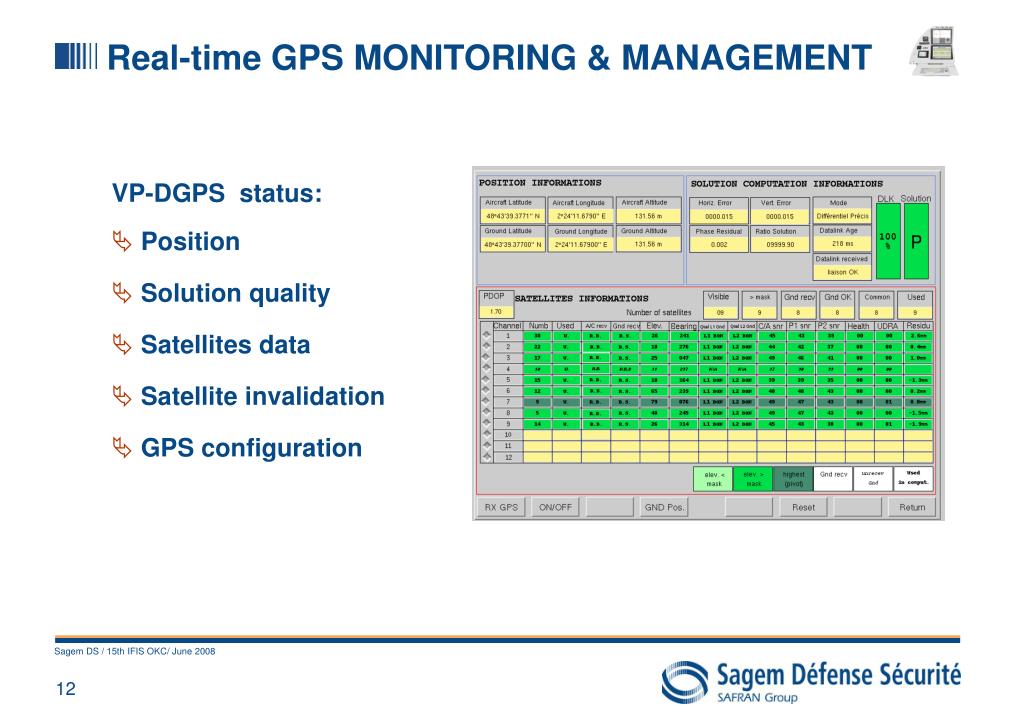Click the Residu column header
Image resolution: width=1024 pixels, height=724 pixels.
click(918, 326)
